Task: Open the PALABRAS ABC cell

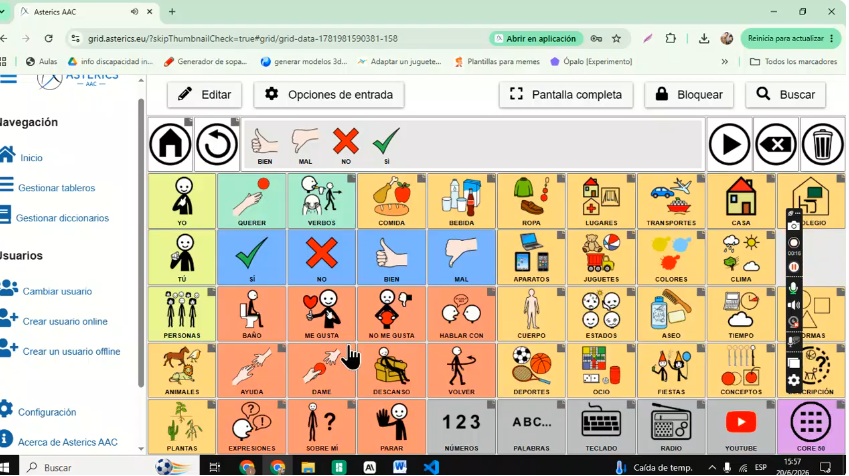Action: 531,426
